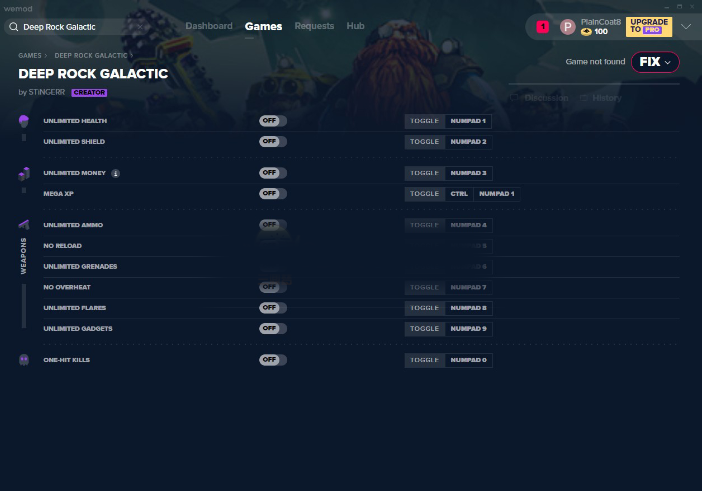
Task: Click the 100 coin balance value
Action: [601, 31]
